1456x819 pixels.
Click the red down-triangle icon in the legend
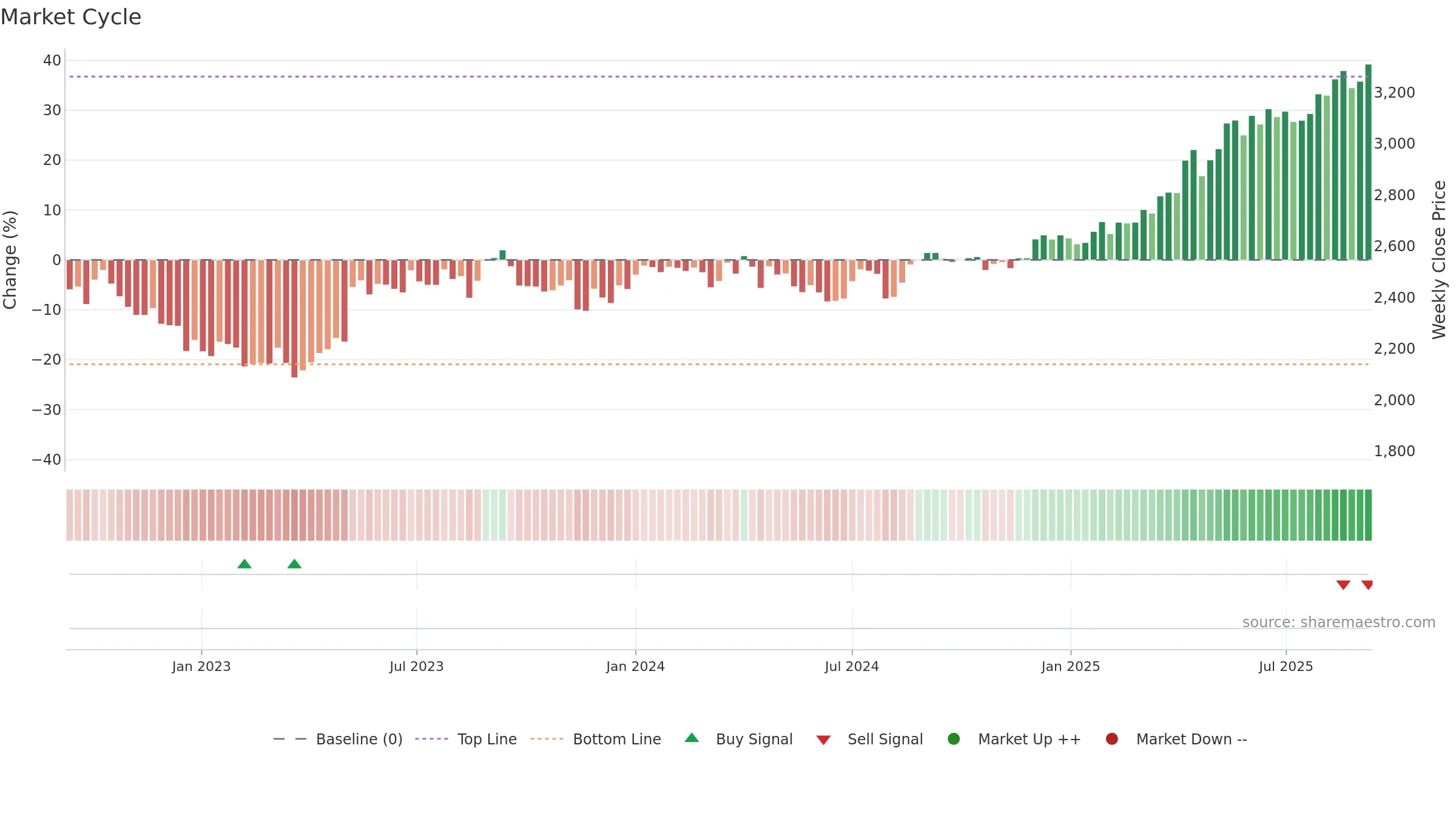click(823, 740)
